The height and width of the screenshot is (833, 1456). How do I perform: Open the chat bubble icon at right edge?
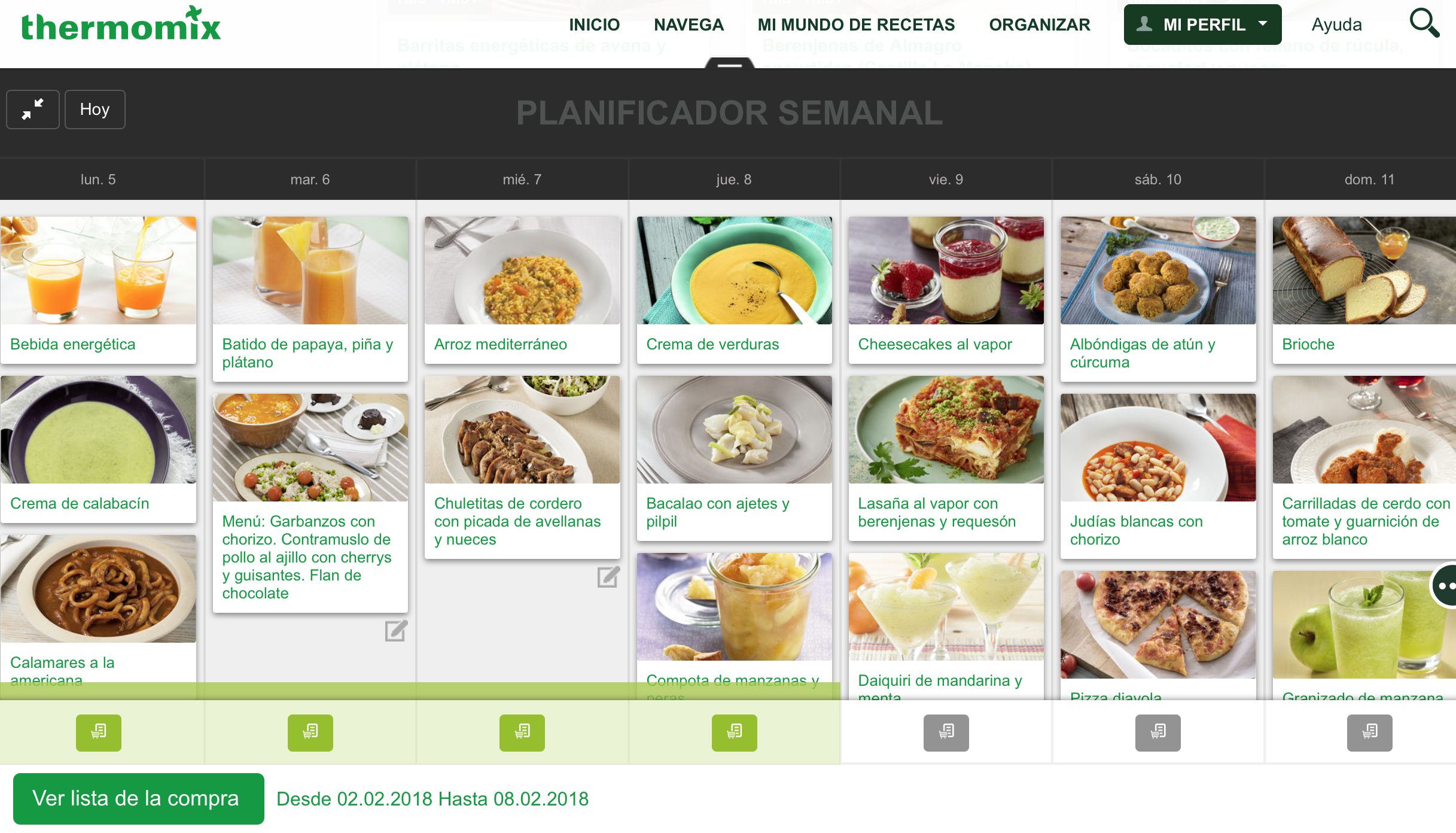point(1445,586)
